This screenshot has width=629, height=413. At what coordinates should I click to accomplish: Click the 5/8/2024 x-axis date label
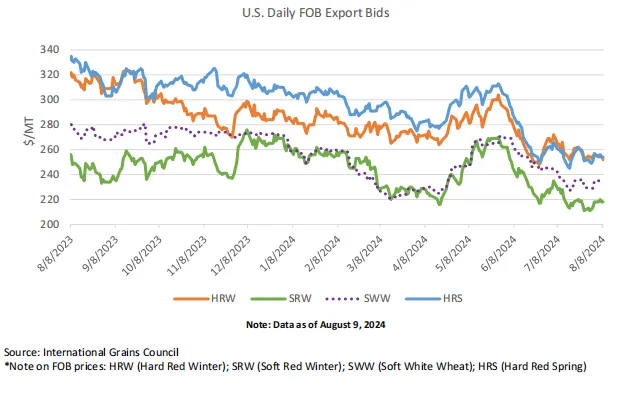454,253
